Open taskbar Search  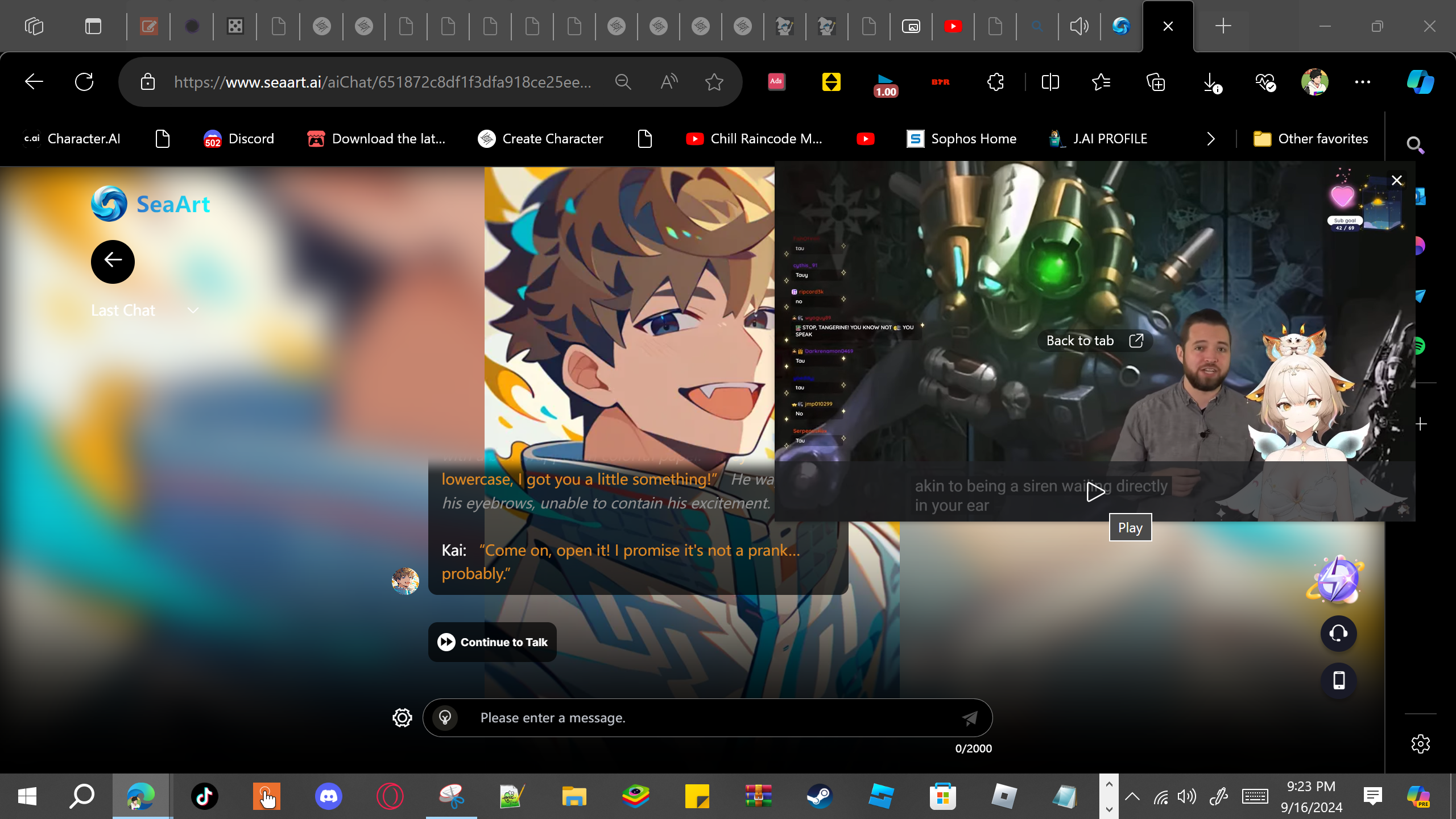coord(82,796)
